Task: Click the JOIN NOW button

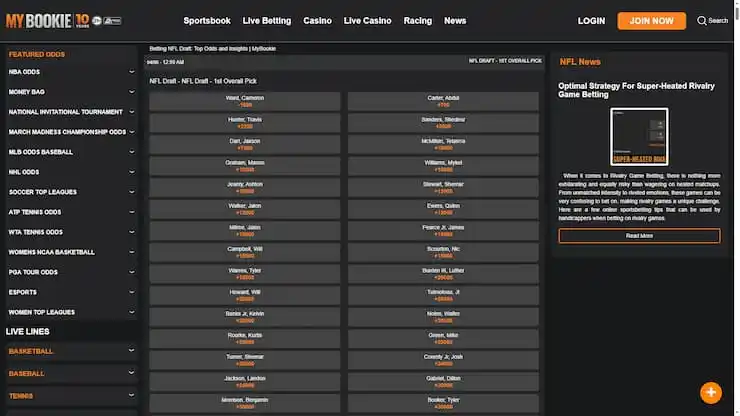Action: point(651,21)
